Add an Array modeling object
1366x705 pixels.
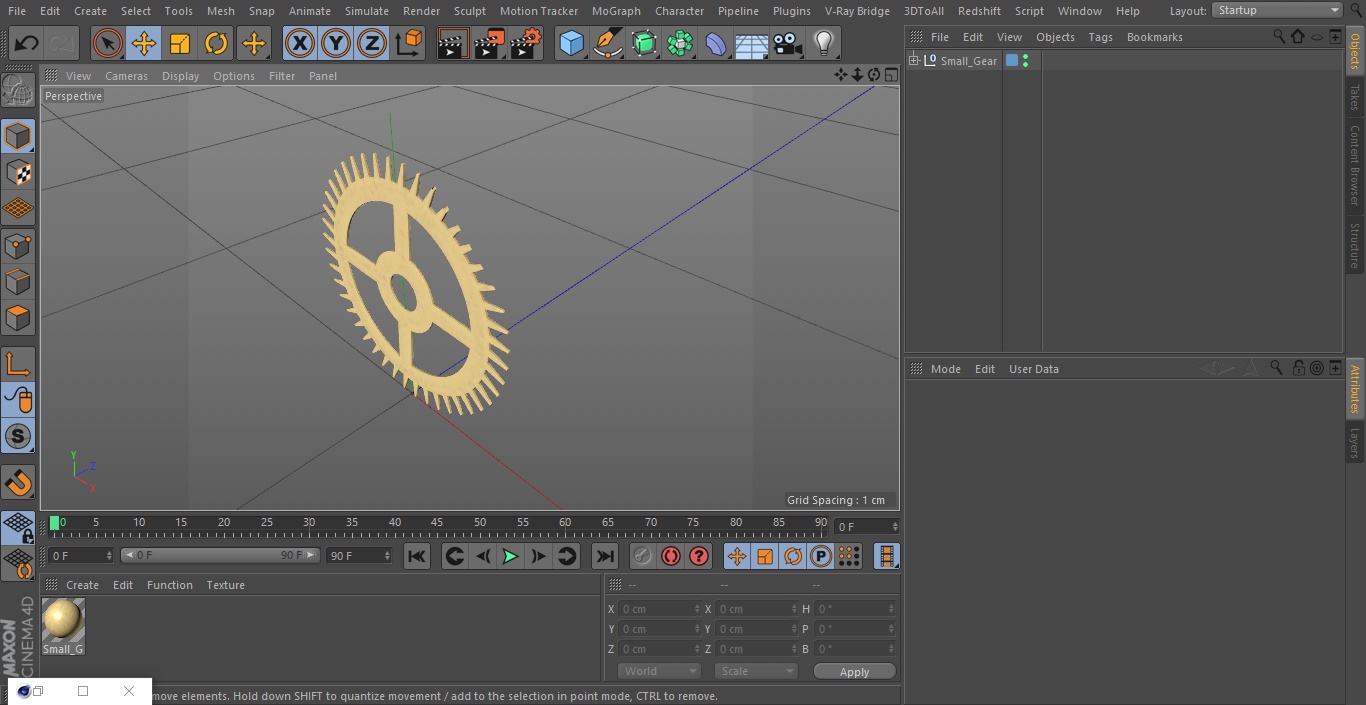pos(680,44)
